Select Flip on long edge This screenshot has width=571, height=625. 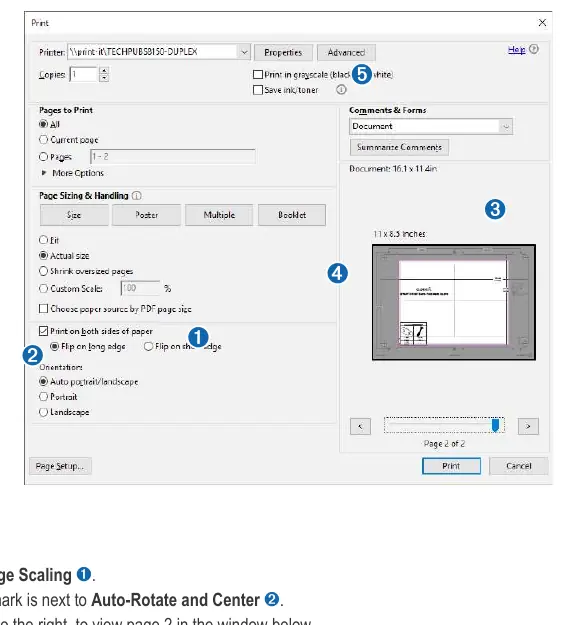tap(55, 346)
